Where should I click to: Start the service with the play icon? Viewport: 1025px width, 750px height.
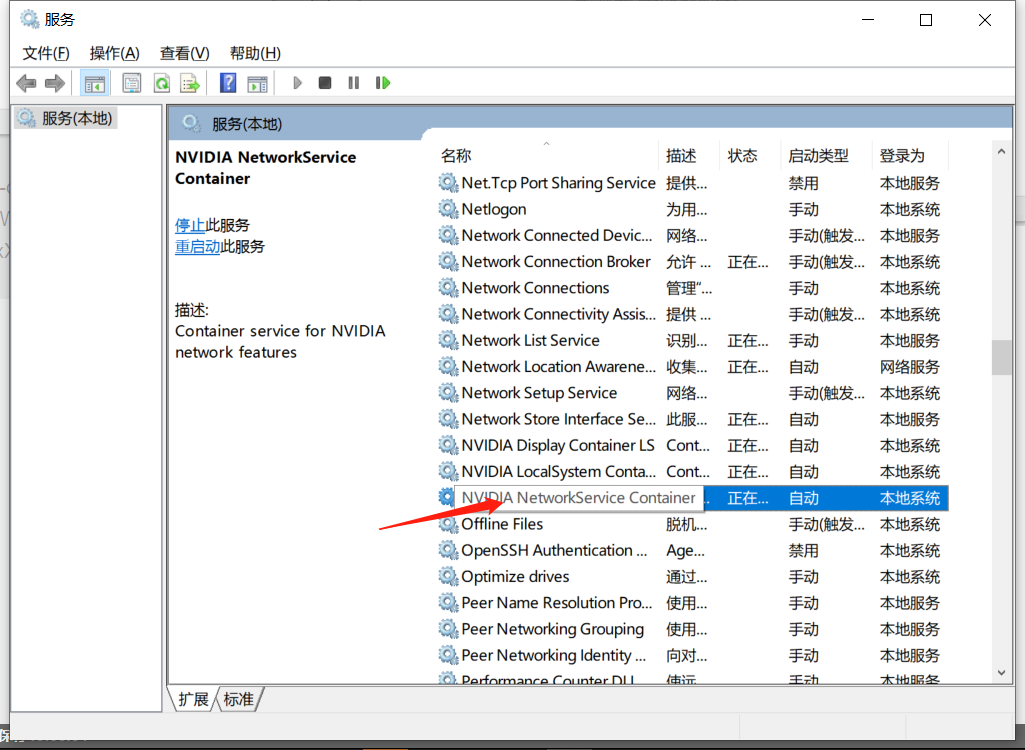point(297,82)
